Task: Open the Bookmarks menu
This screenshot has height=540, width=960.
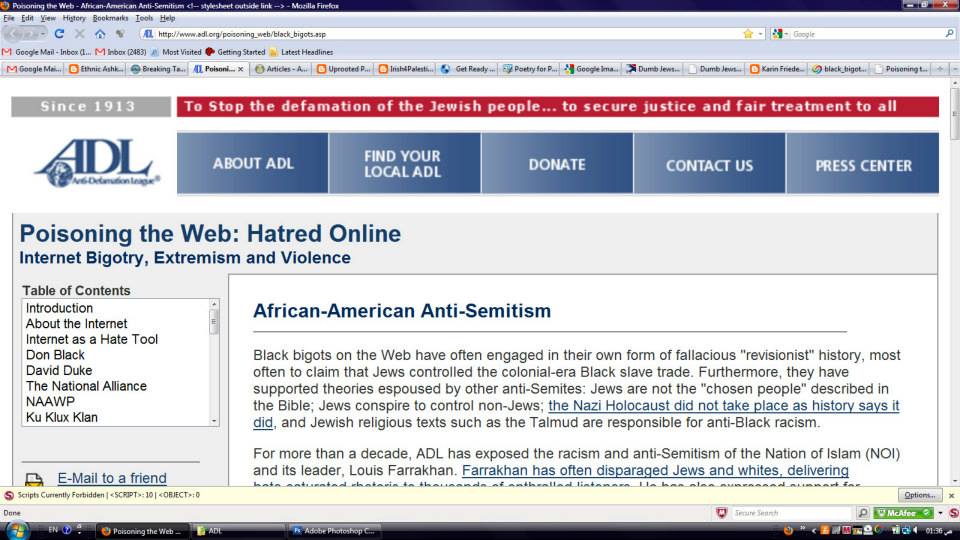Action: click(110, 18)
